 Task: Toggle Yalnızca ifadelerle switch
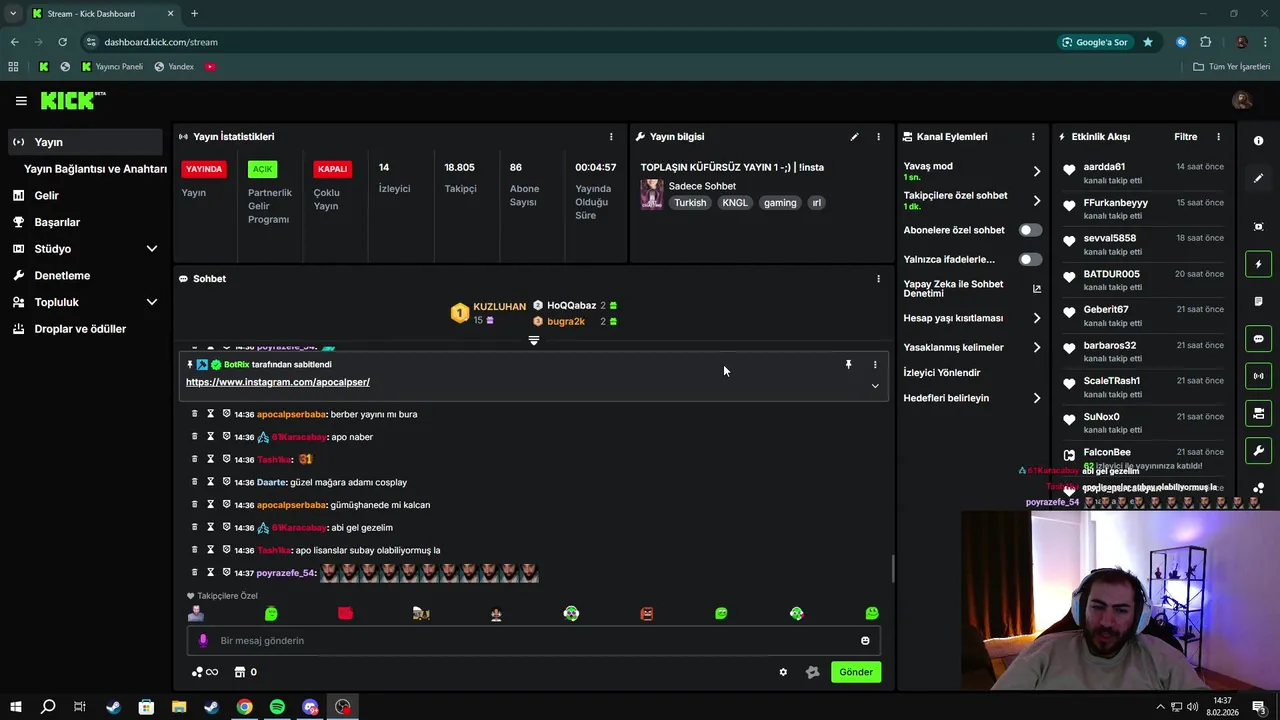tap(1030, 259)
